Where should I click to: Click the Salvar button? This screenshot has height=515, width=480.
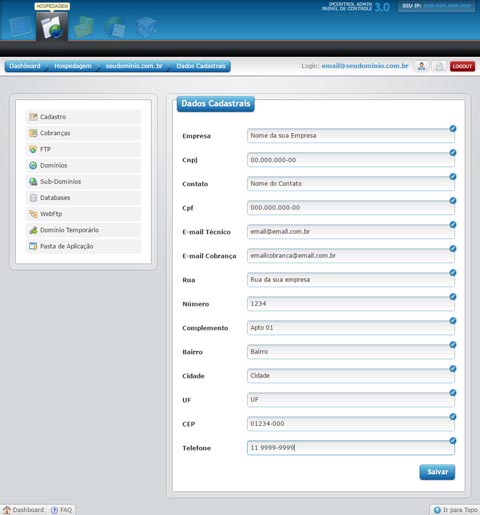[437, 472]
